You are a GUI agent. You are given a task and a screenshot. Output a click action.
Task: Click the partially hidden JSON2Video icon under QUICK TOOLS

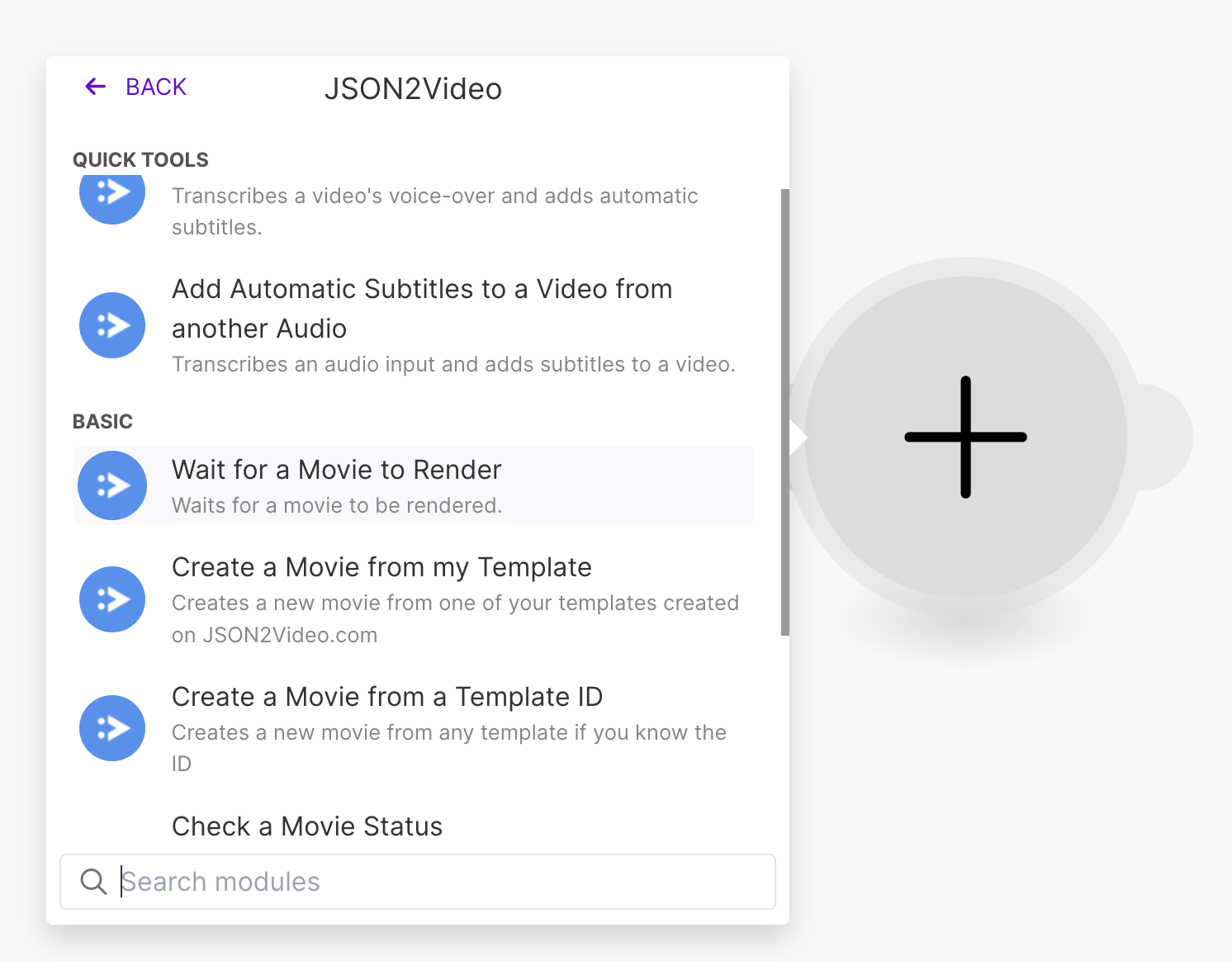pyautogui.click(x=112, y=198)
